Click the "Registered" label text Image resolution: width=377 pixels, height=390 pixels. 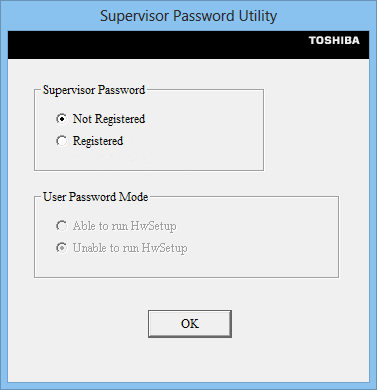98,141
